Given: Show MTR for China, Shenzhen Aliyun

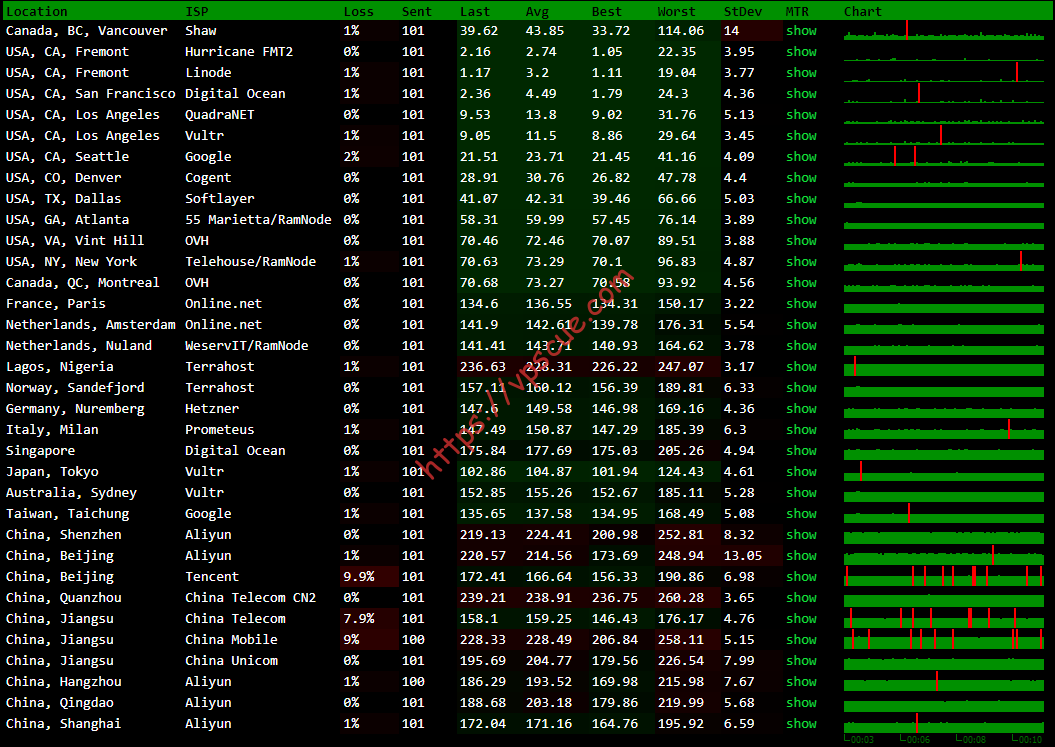Looking at the screenshot, I should (x=801, y=534).
